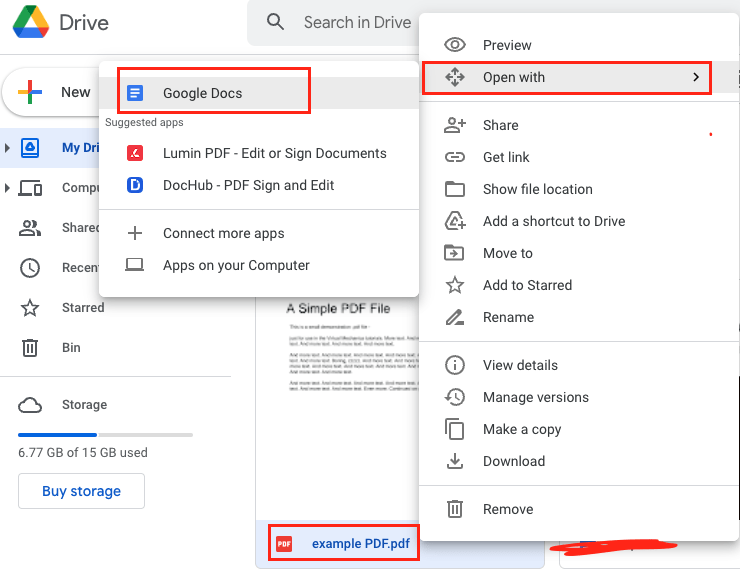Image resolution: width=740 pixels, height=583 pixels.
Task: Choose Apps on your Computer option
Action: [x=259, y=265]
